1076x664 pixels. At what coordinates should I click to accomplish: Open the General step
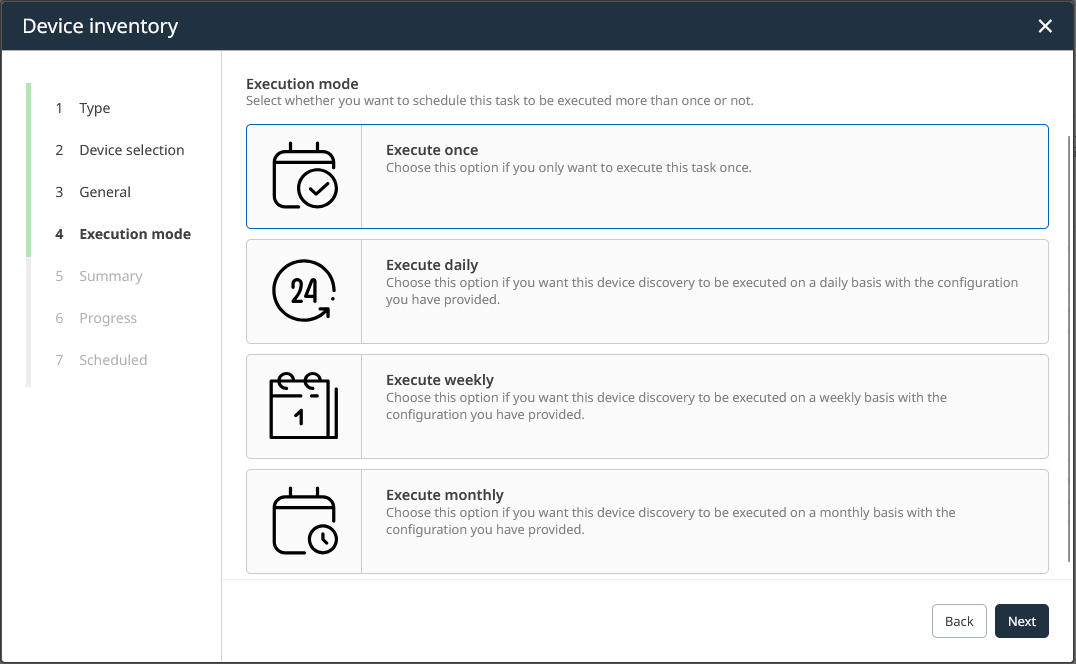(105, 192)
